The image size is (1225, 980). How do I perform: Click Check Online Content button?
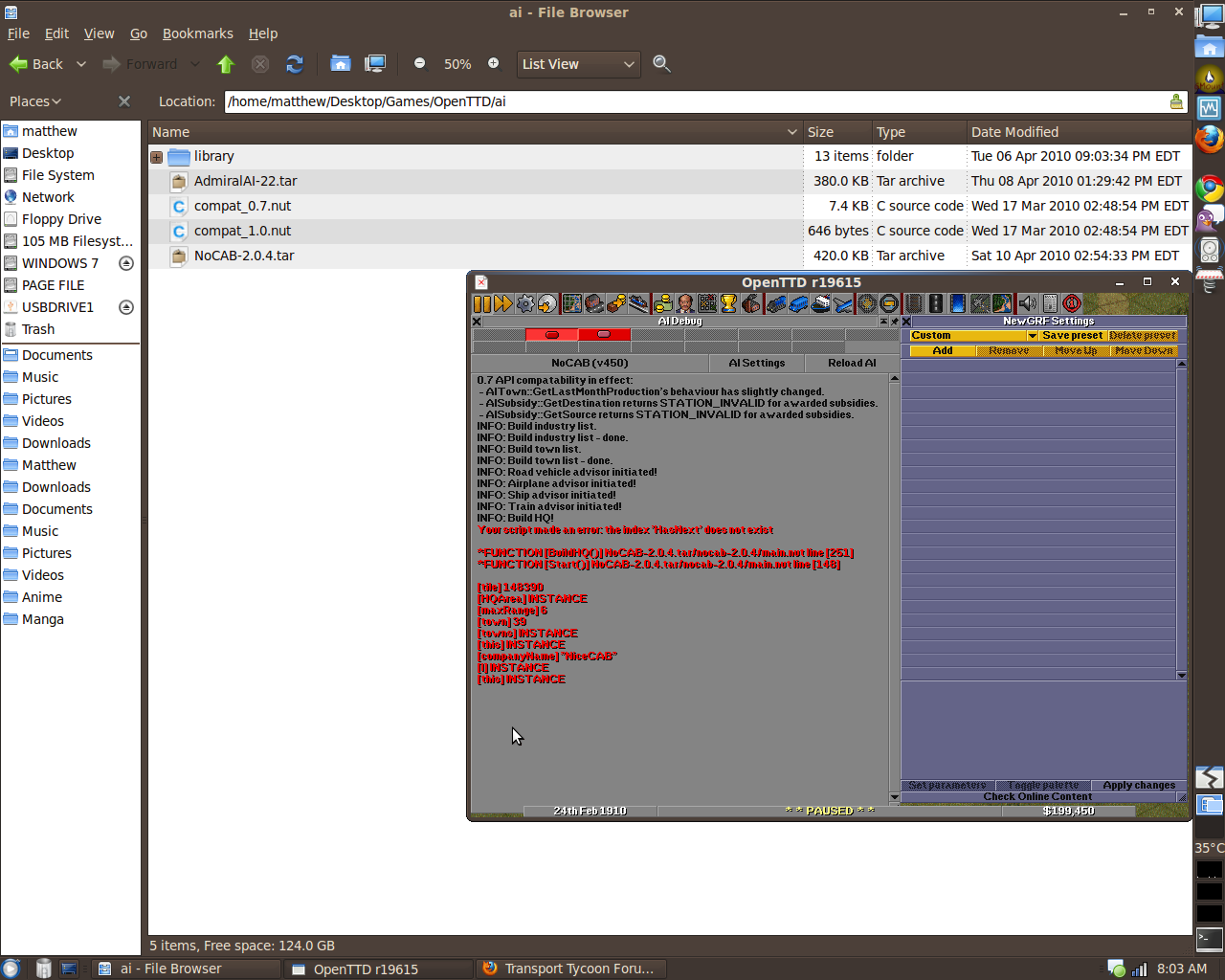tap(1037, 796)
